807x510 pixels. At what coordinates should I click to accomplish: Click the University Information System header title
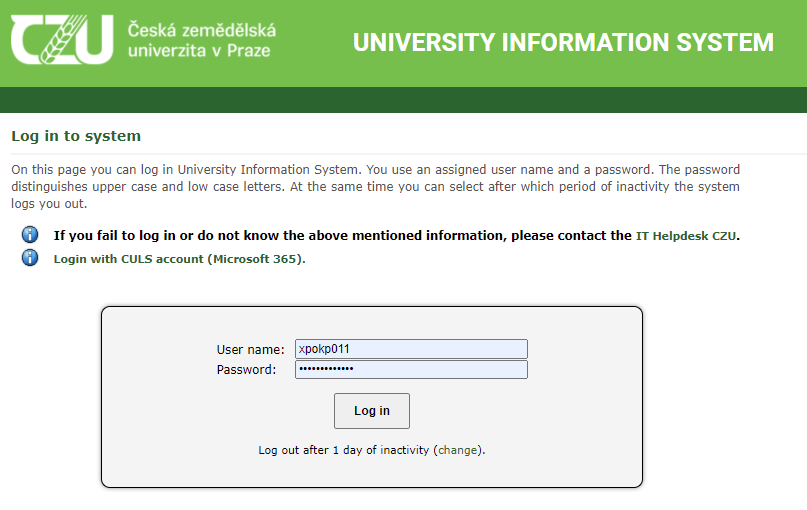[x=563, y=43]
